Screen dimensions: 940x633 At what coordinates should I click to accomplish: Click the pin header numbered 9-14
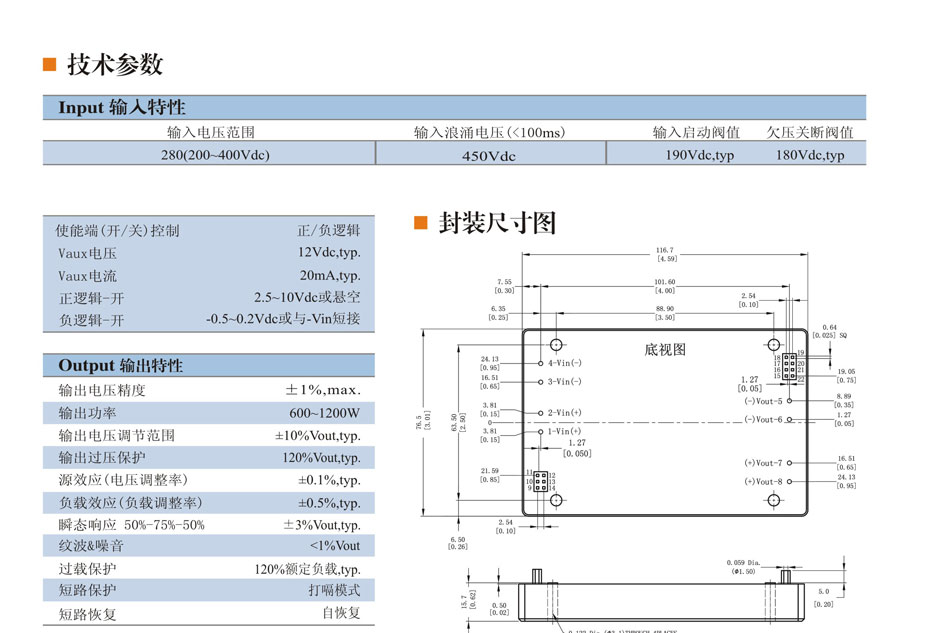[541, 480]
